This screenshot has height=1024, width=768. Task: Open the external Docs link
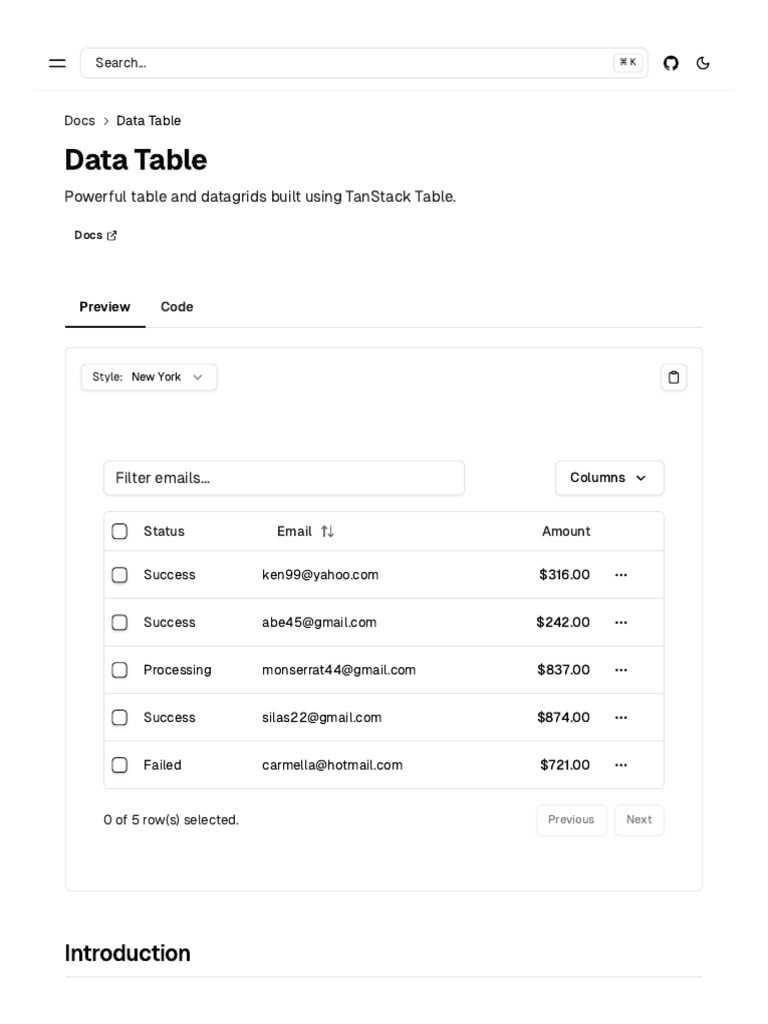click(95, 235)
